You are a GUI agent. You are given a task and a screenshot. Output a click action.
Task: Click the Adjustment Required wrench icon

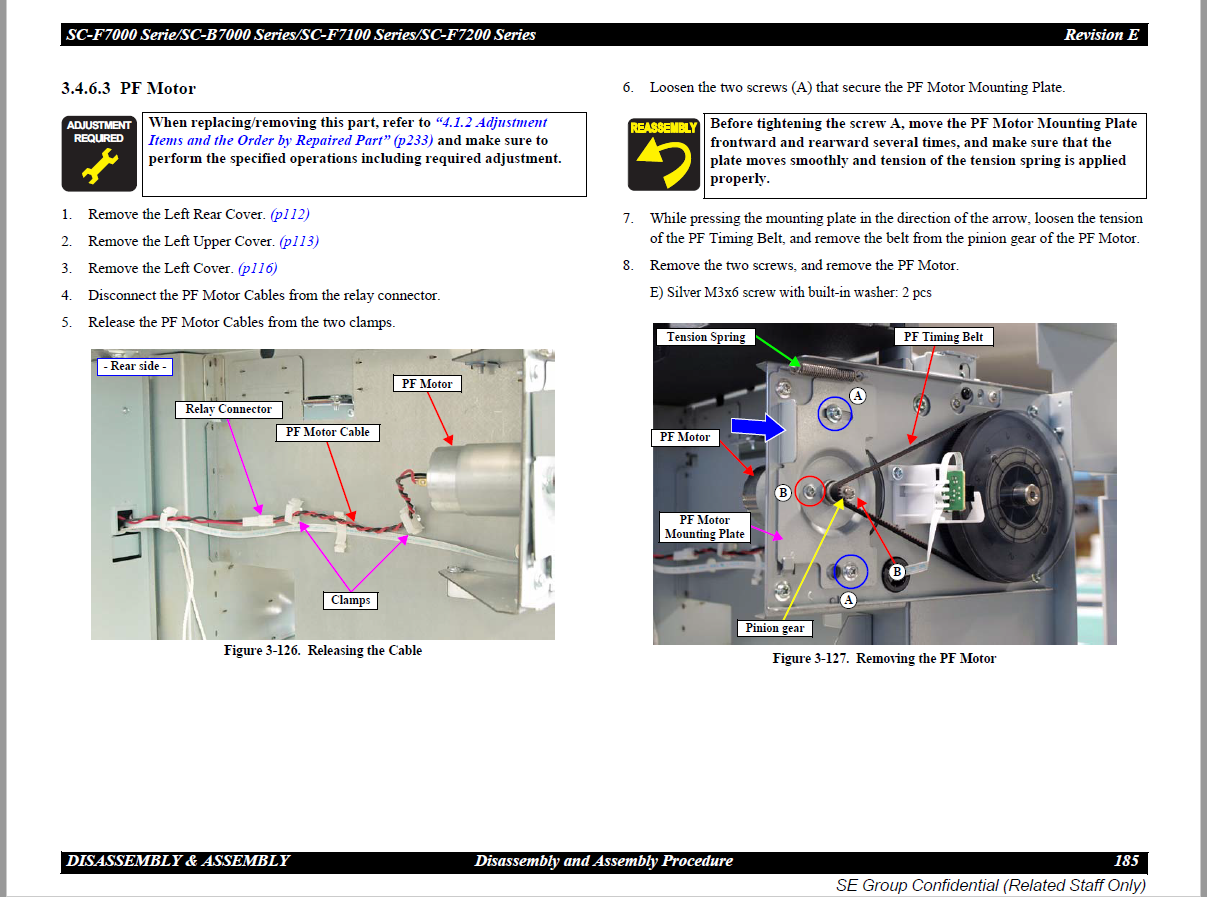pyautogui.click(x=99, y=153)
